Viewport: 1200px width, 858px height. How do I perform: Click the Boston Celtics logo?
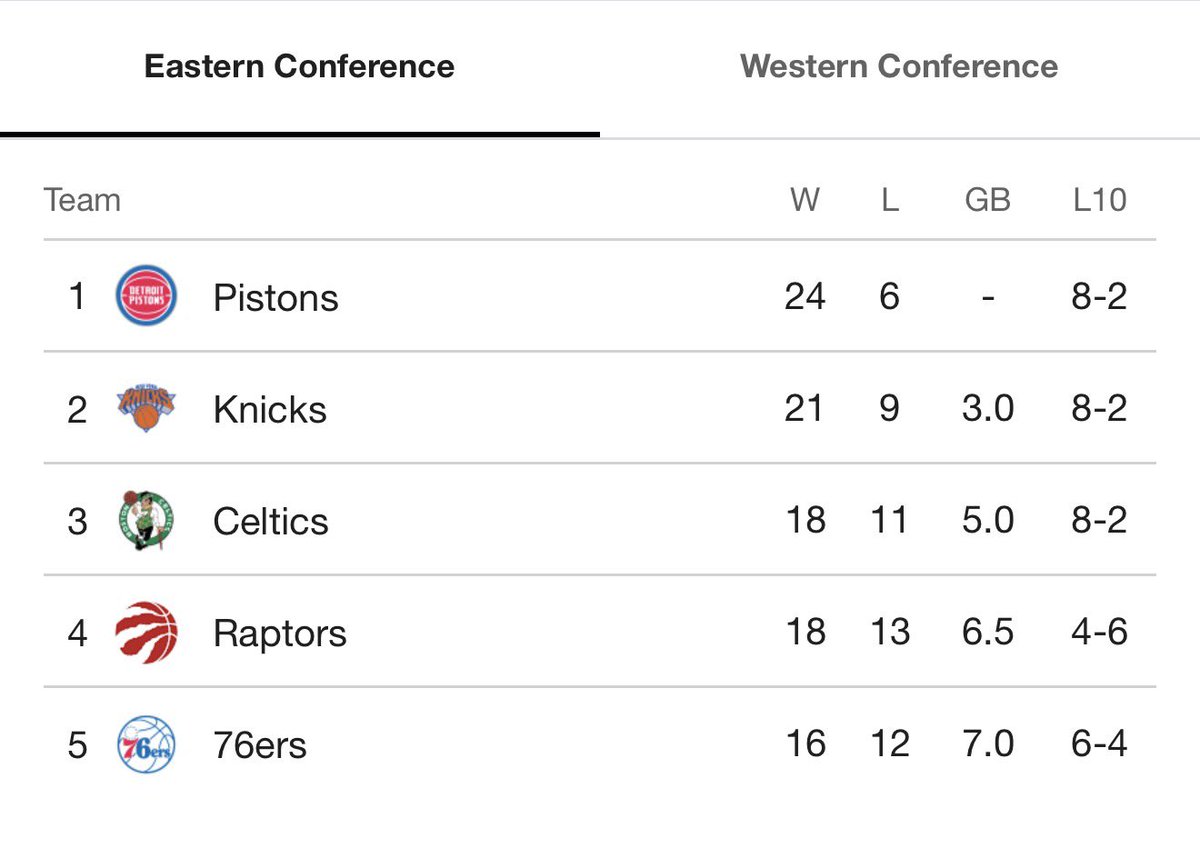click(146, 520)
